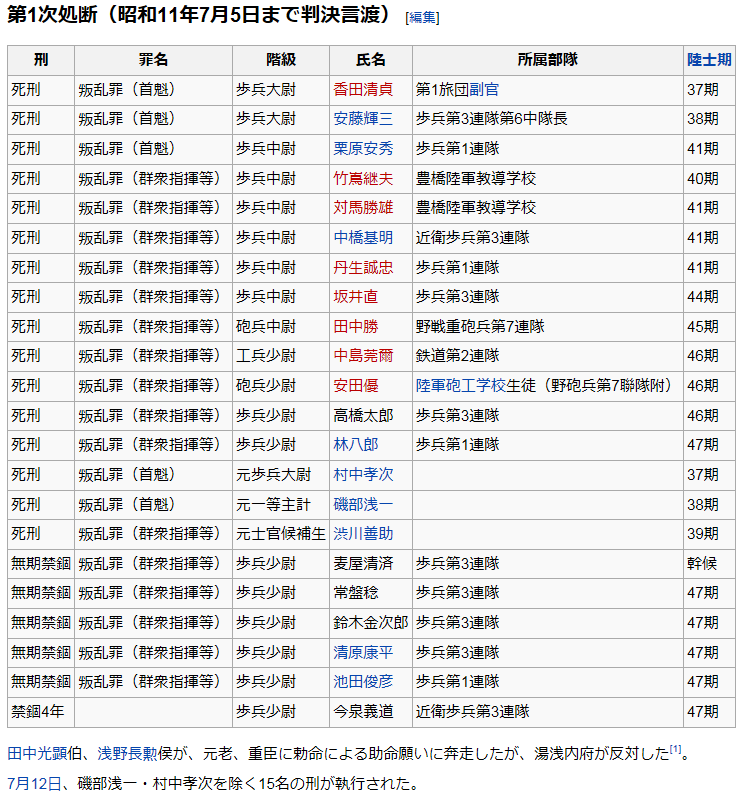This screenshot has width=746, height=799.
Task: Click the 砲兵少尉 rank cell
Action: click(x=281, y=386)
